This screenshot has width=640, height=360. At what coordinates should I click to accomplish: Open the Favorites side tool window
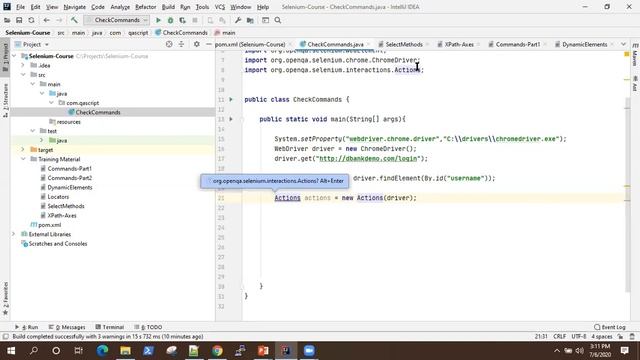click(x=5, y=298)
